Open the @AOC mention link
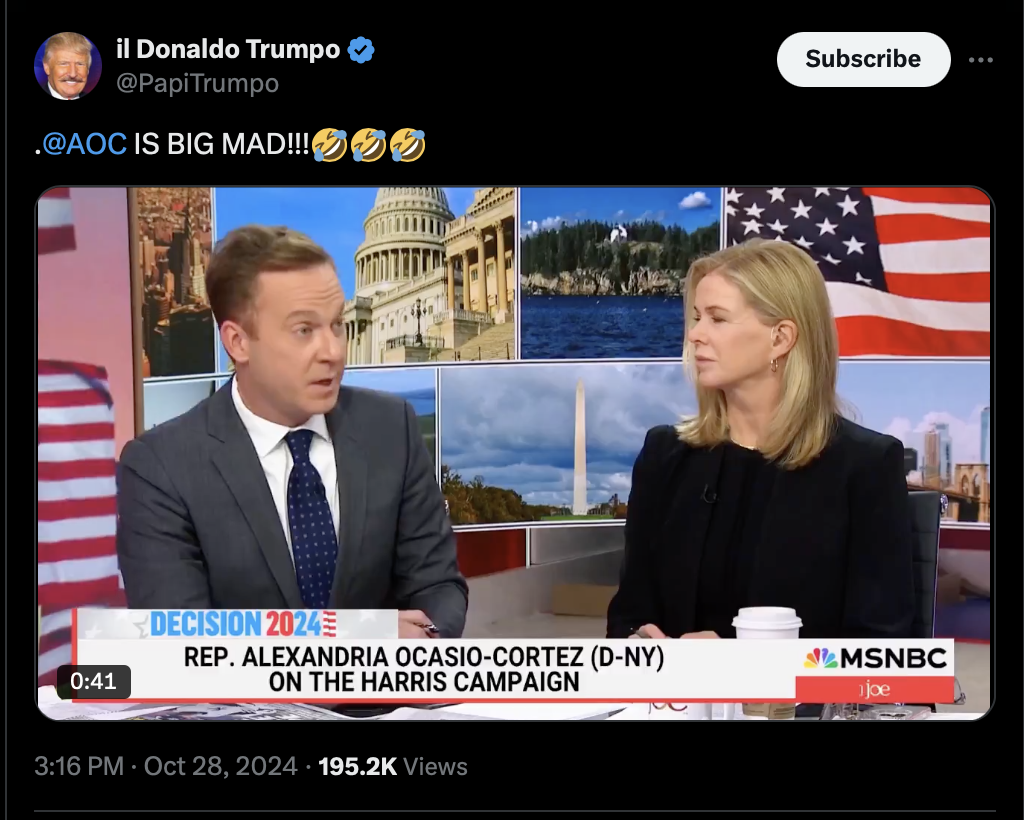This screenshot has height=820, width=1024. point(84,144)
